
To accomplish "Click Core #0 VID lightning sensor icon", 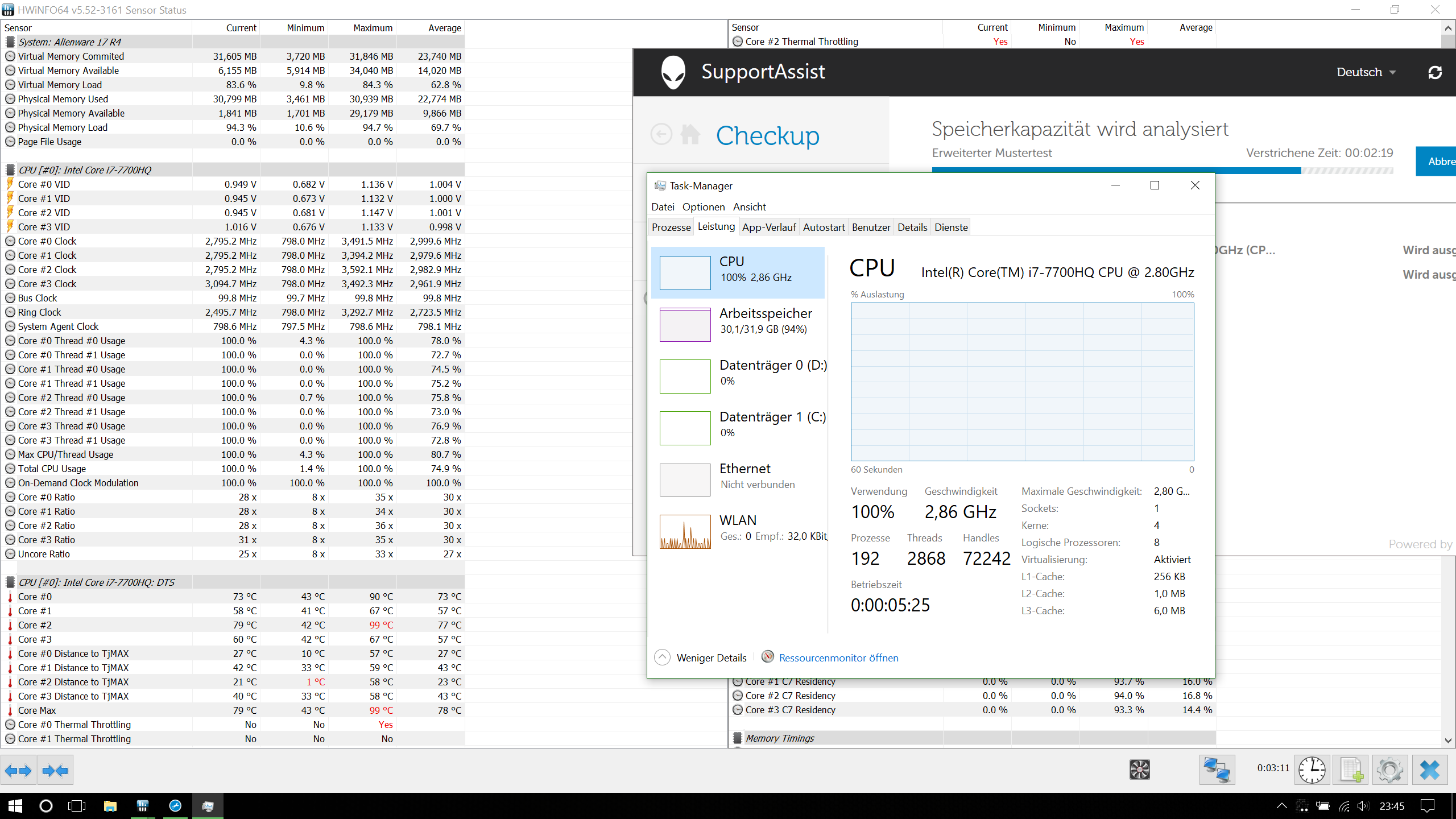I will 10,184.
